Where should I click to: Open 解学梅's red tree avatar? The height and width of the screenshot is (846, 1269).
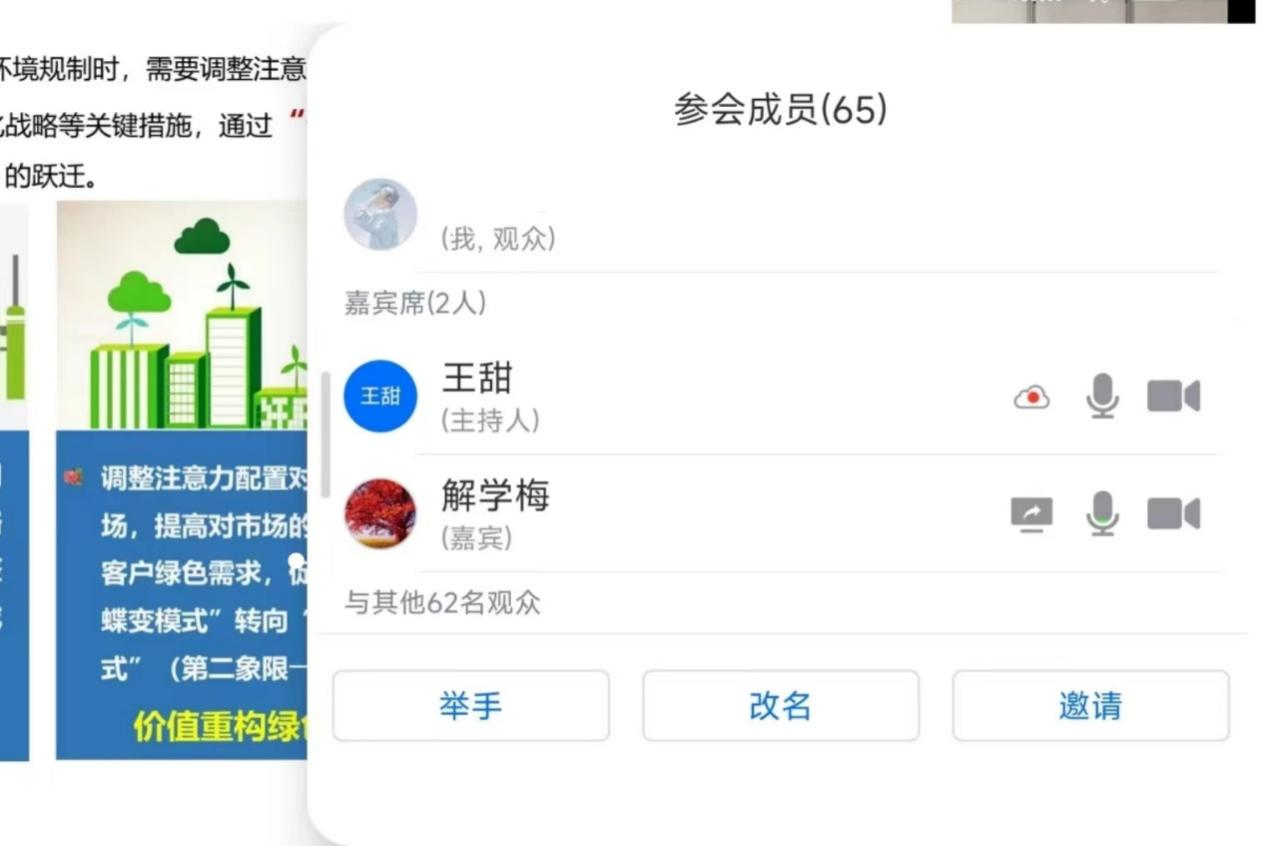click(380, 514)
